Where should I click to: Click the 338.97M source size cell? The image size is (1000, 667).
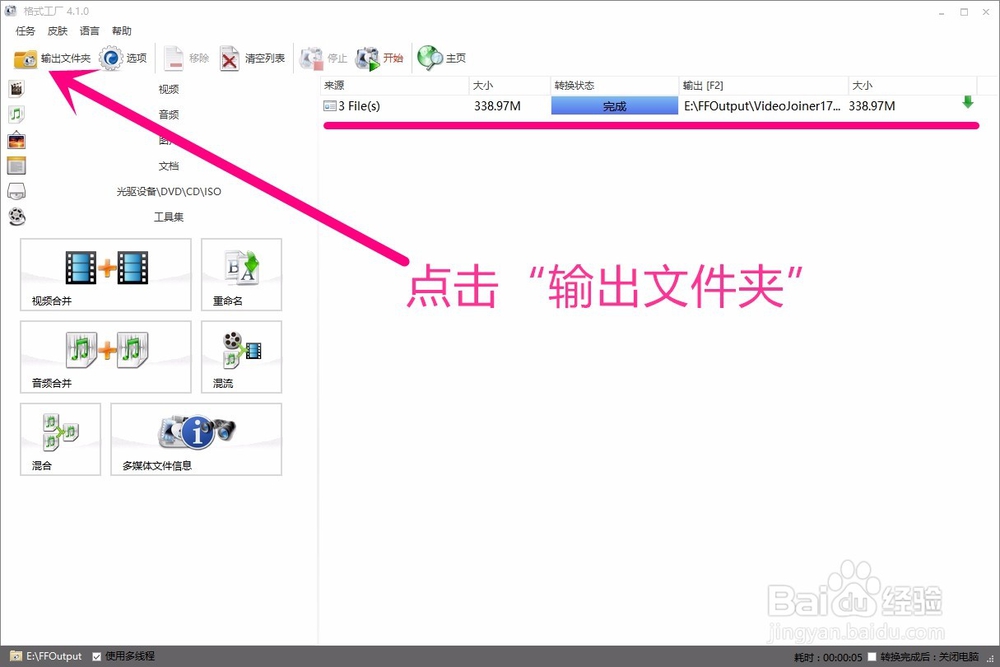pos(497,106)
